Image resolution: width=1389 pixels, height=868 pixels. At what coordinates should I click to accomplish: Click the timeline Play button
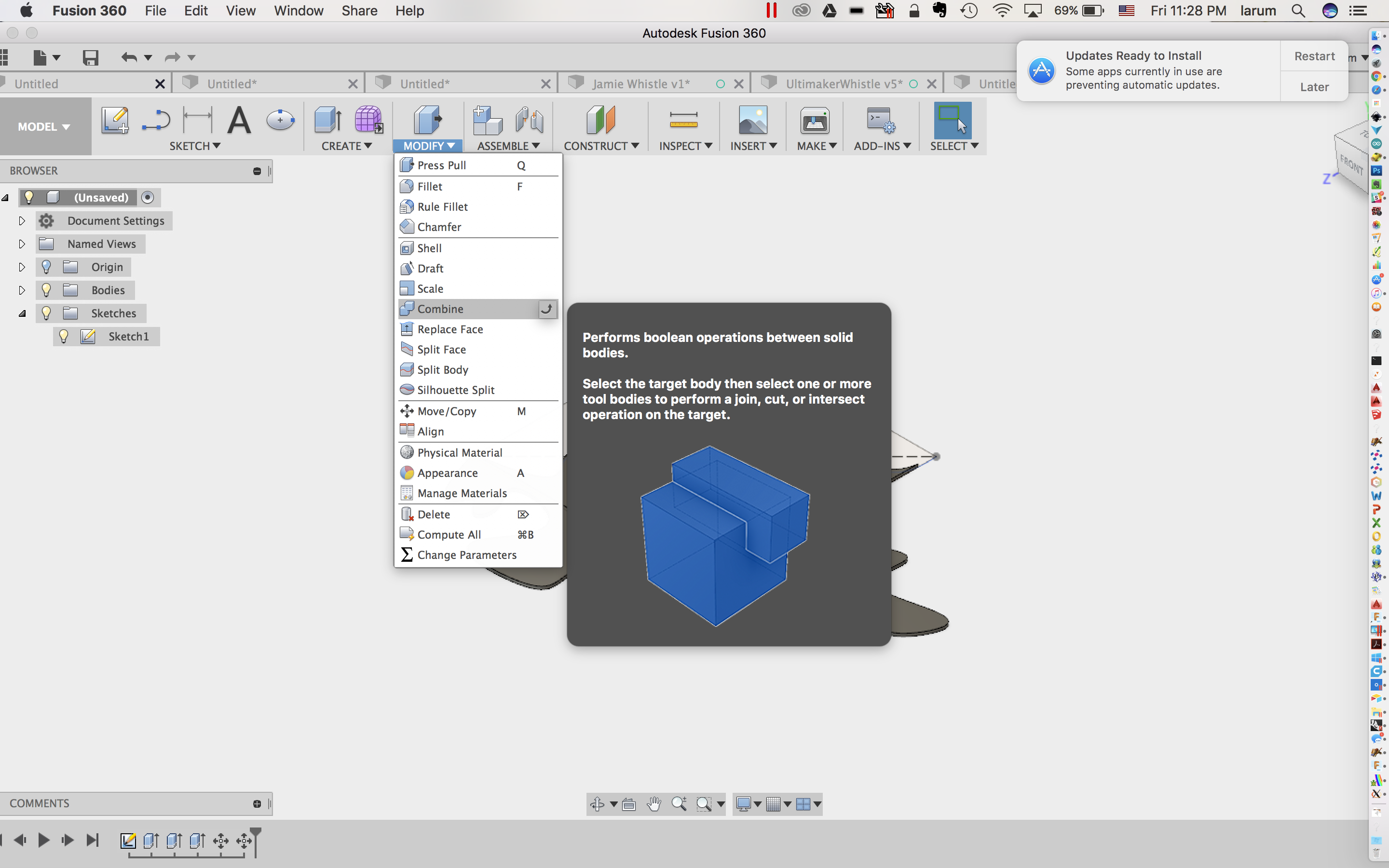(43, 841)
